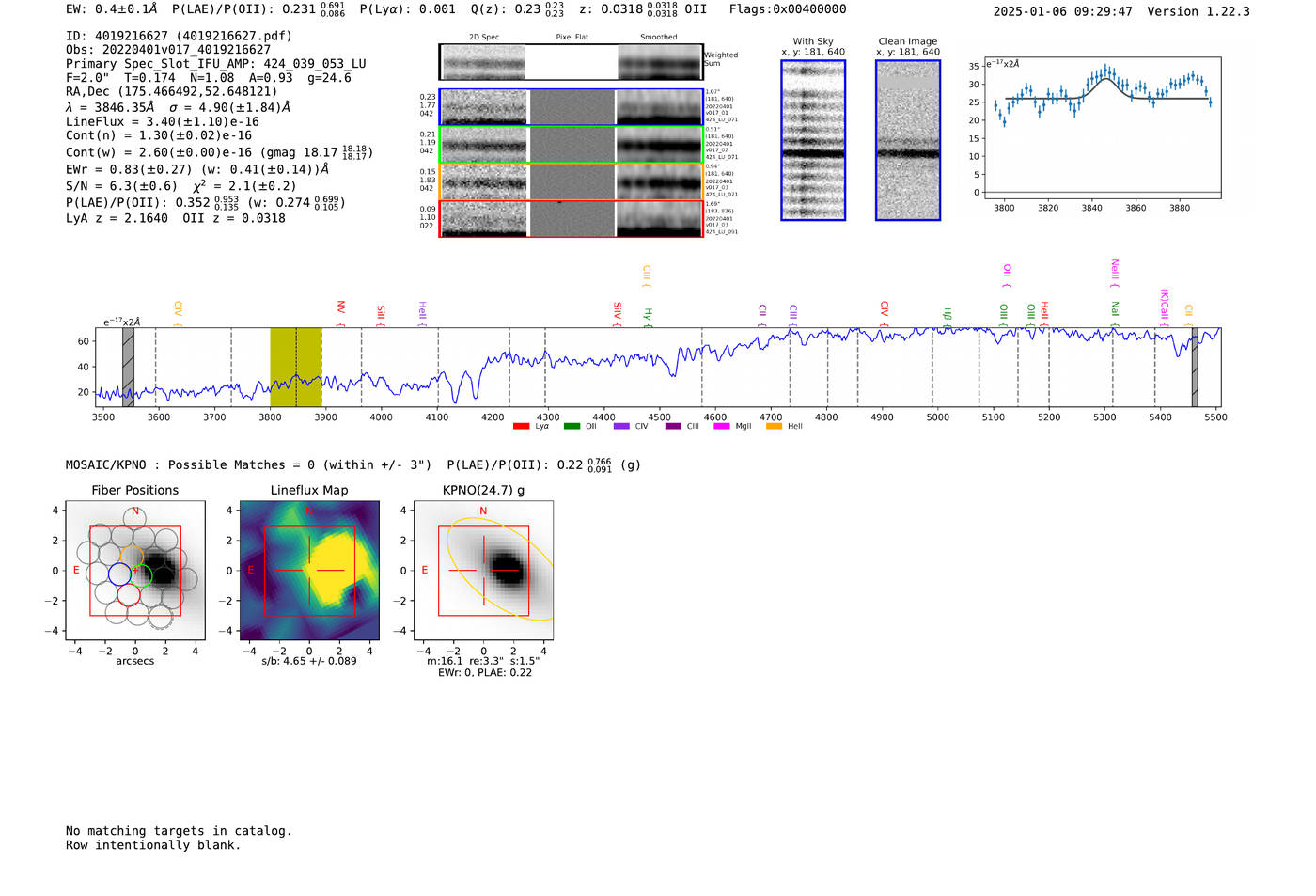This screenshot has width=1316, height=896.
Task: Click the 'No matching targets in catalog.' text
Action: (x=179, y=831)
